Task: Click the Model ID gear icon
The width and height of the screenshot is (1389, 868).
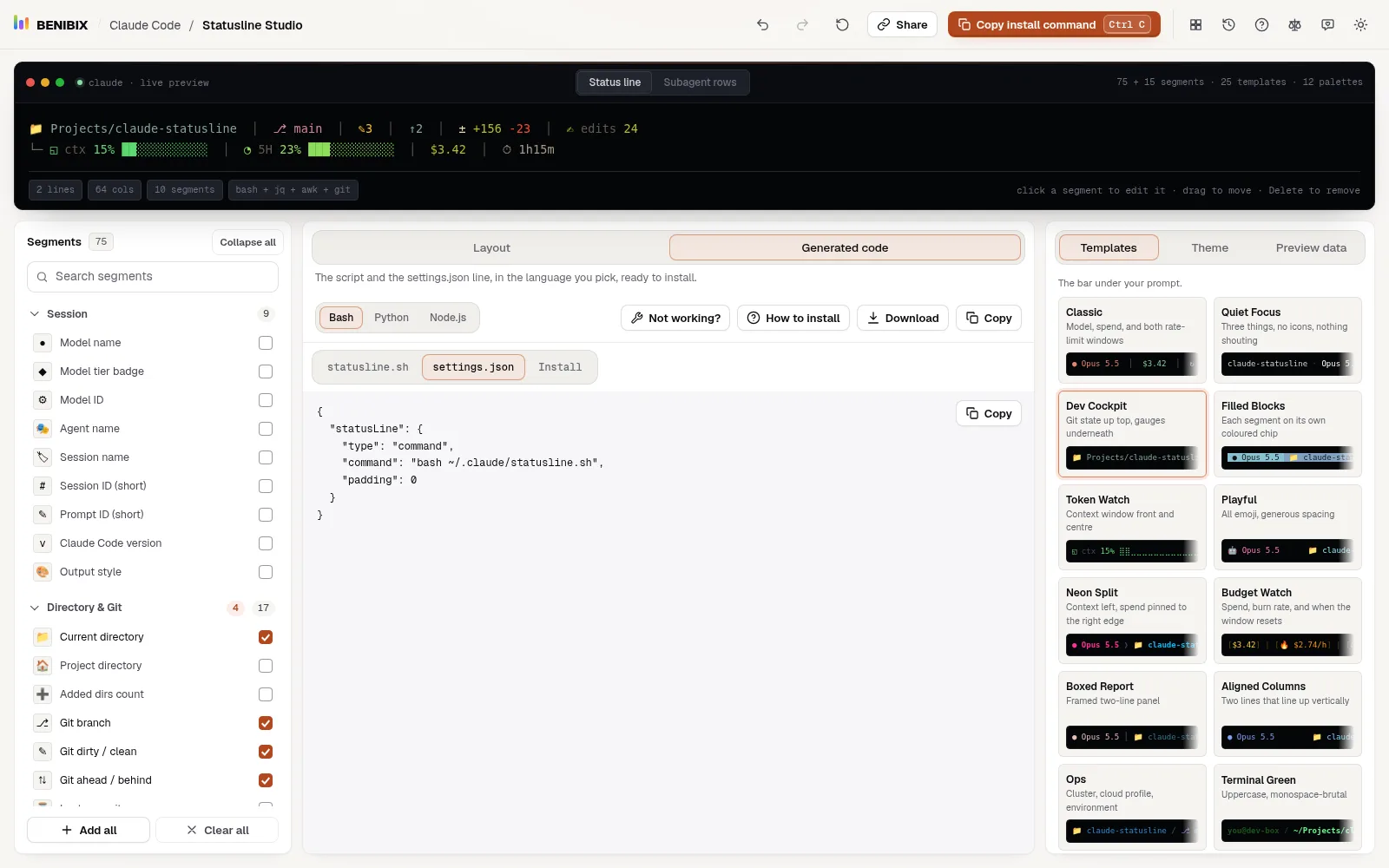Action: click(x=43, y=400)
